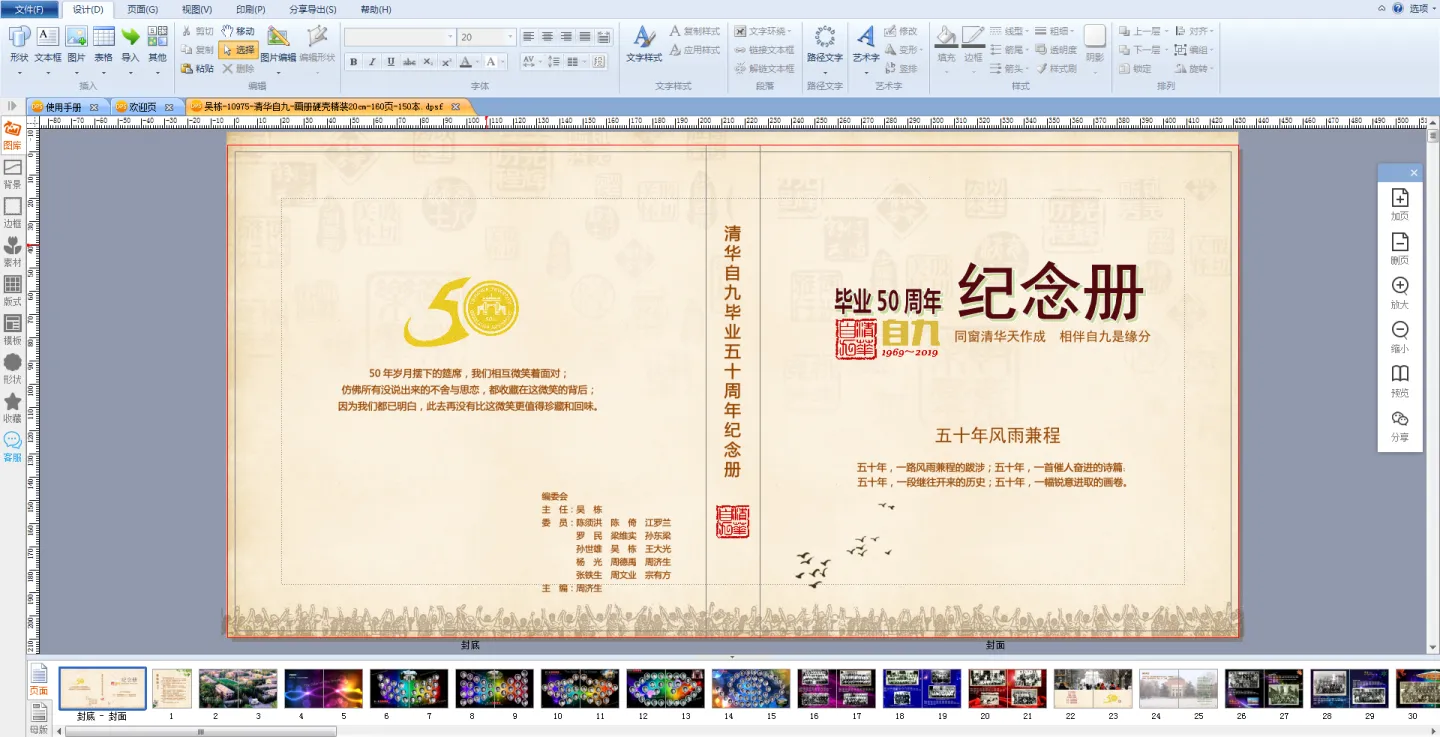The image size is (1440, 737).
Task: Switch to the 印刷(P) ribbon tab
Action: [251, 9]
